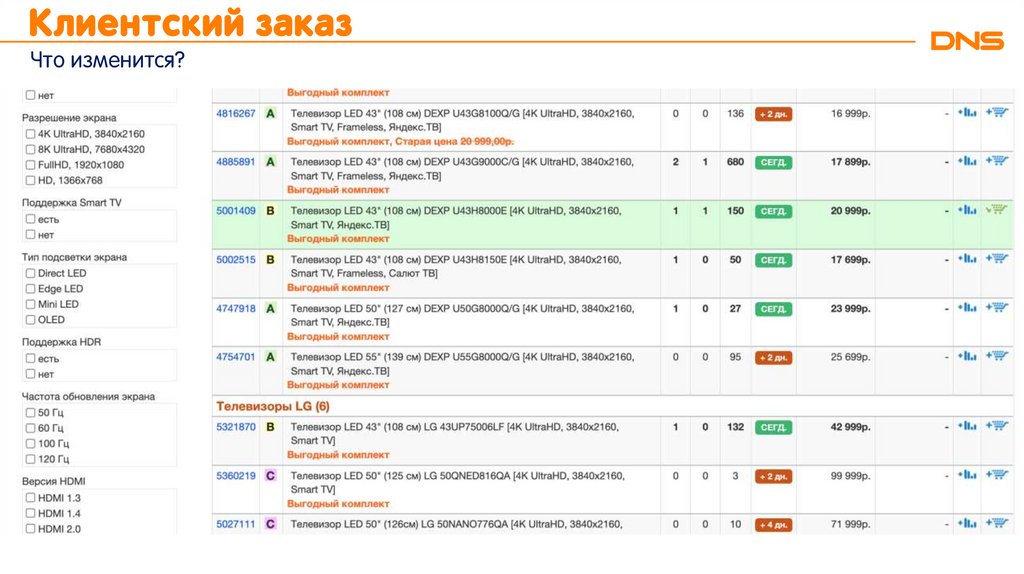Image resolution: width=1024 pixels, height=574 pixels.
Task: Click 'Выгодный комплект' under LG 50QNED816QA
Action: point(338,504)
